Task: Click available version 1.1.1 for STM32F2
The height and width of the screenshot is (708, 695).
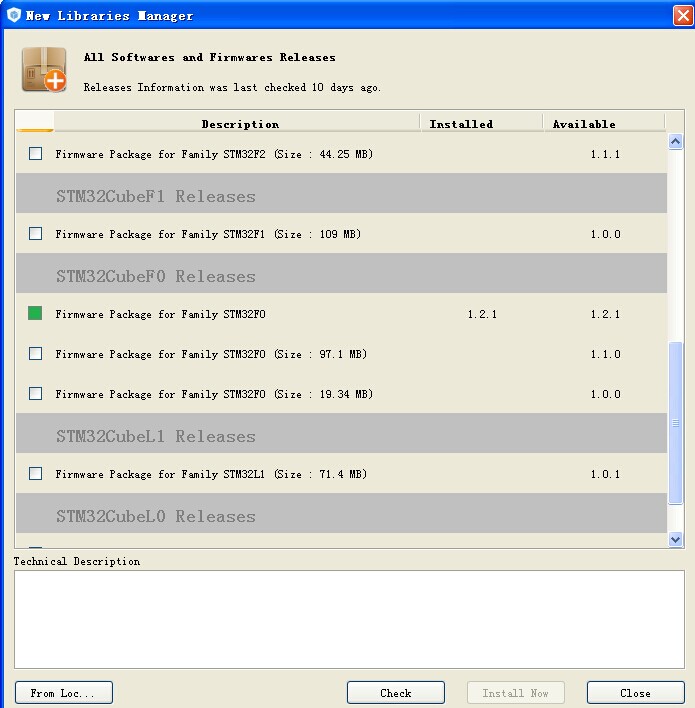Action: [x=605, y=154]
